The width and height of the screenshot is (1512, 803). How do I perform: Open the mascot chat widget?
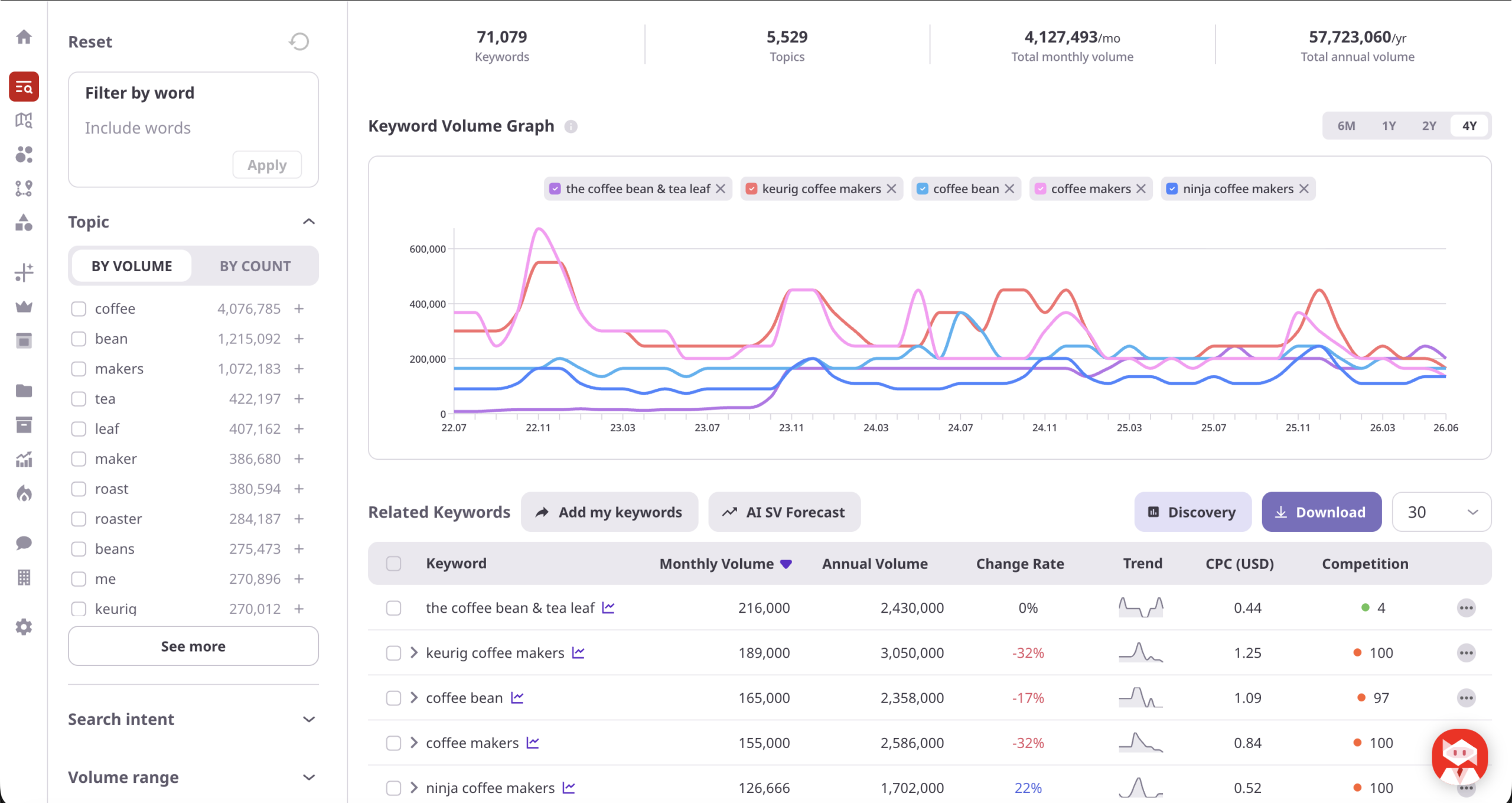tap(1460, 756)
